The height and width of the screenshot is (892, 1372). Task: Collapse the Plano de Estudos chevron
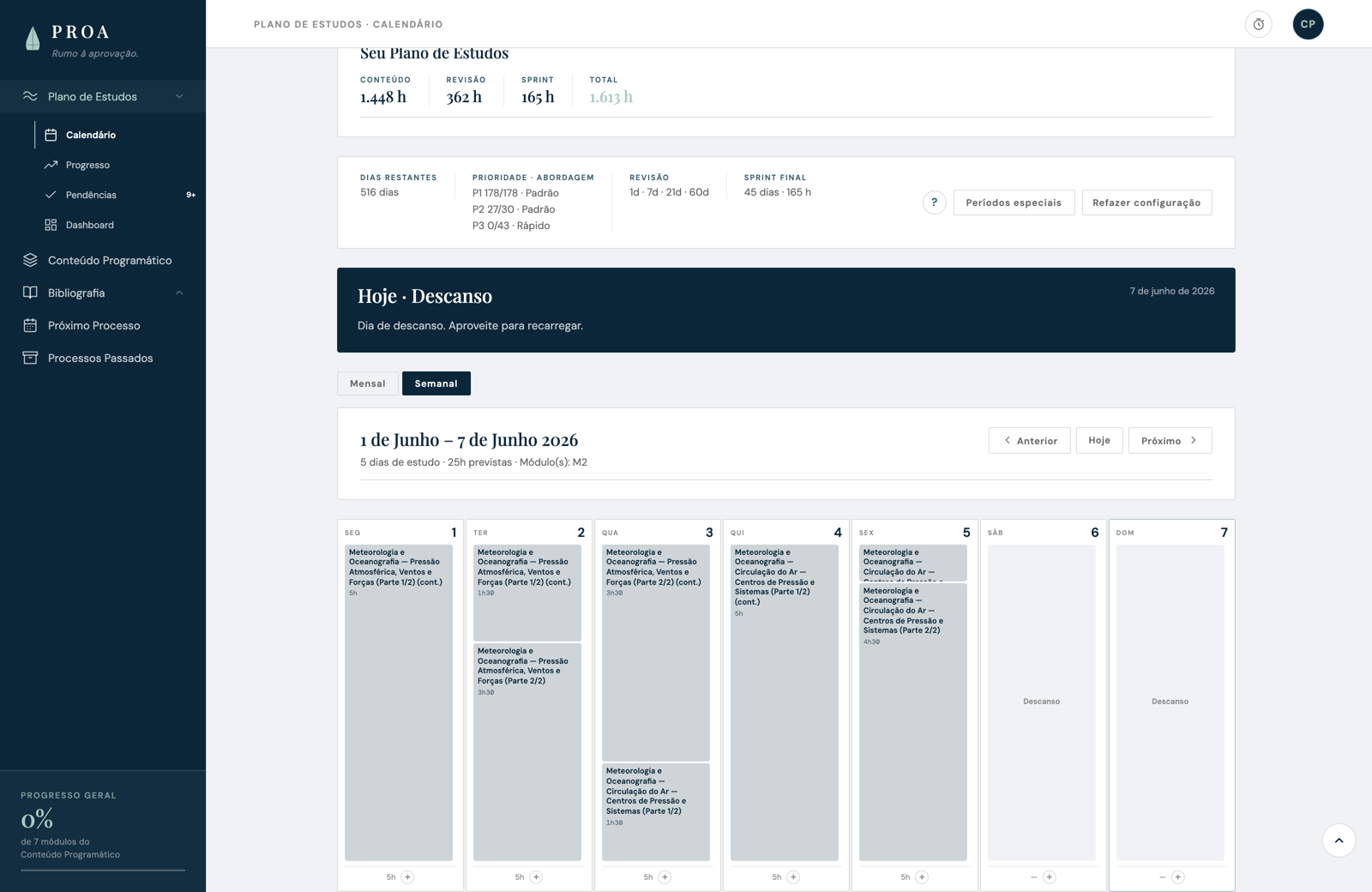click(x=179, y=96)
